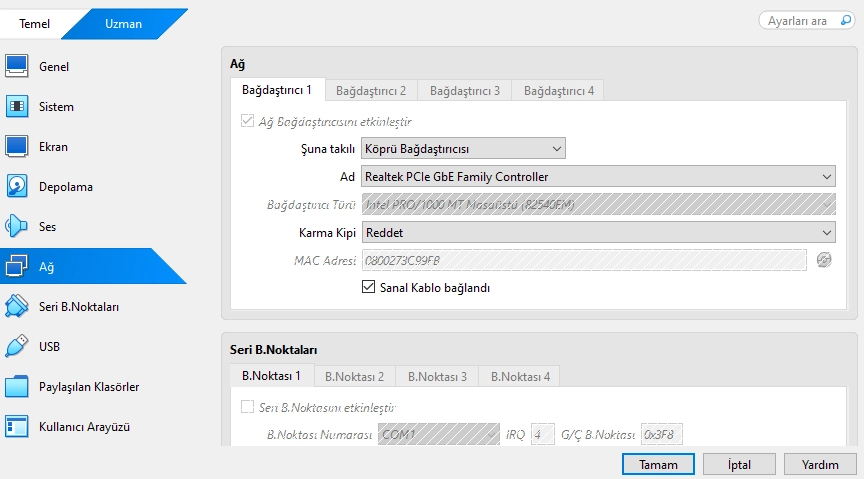The width and height of the screenshot is (864, 479).
Task: Select the USB plug icon
Action: 17,347
